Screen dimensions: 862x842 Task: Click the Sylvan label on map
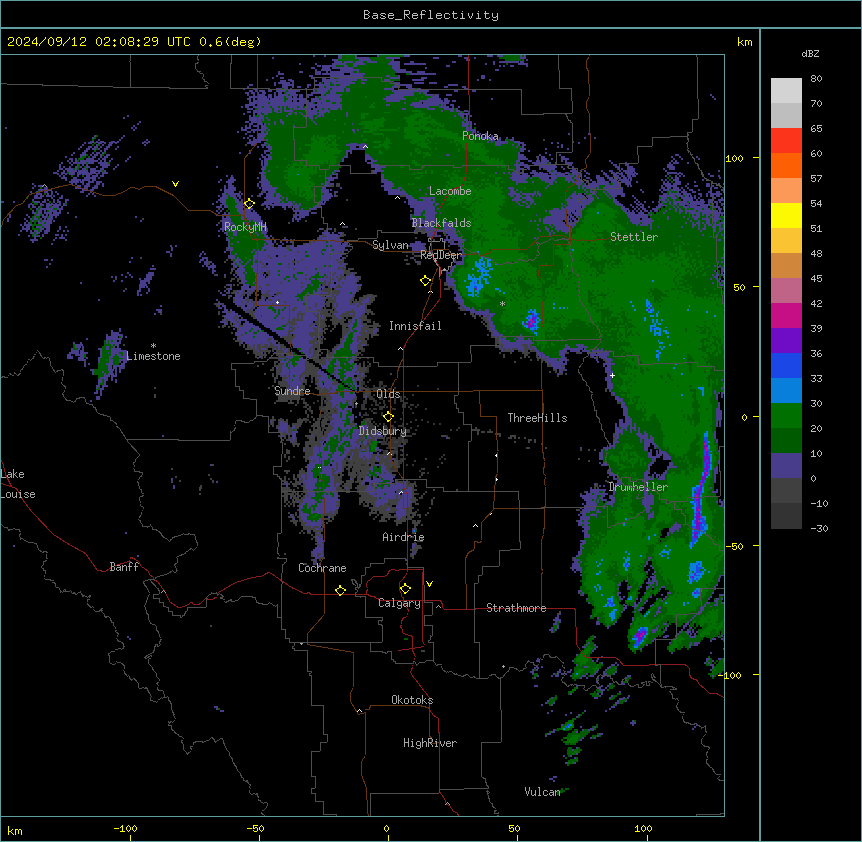390,245
